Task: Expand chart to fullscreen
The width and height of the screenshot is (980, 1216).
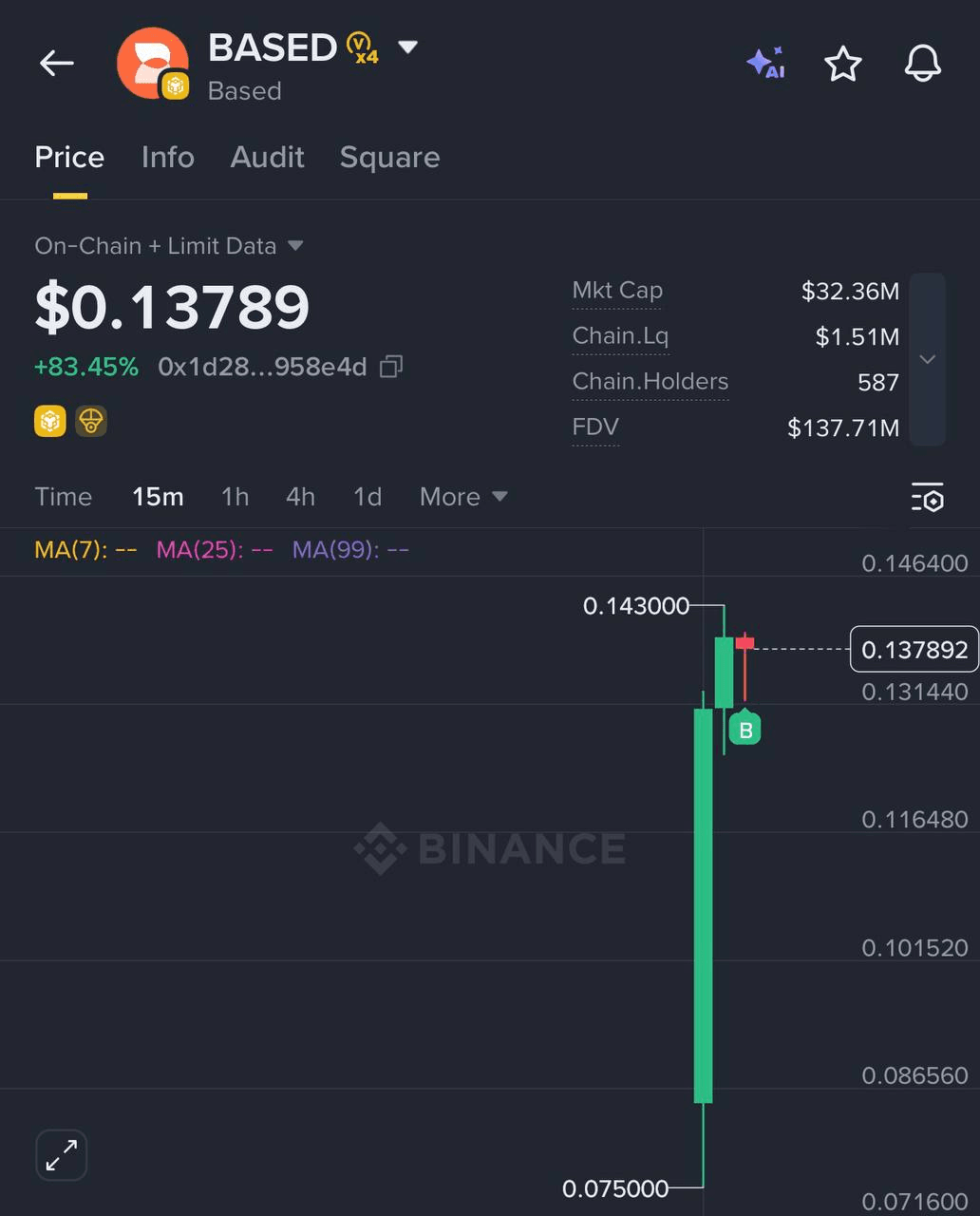Action: pyautogui.click(x=62, y=1155)
